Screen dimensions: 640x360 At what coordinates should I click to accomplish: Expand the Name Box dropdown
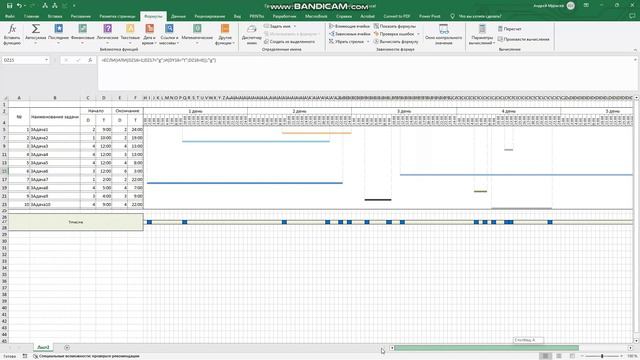tap(46, 60)
